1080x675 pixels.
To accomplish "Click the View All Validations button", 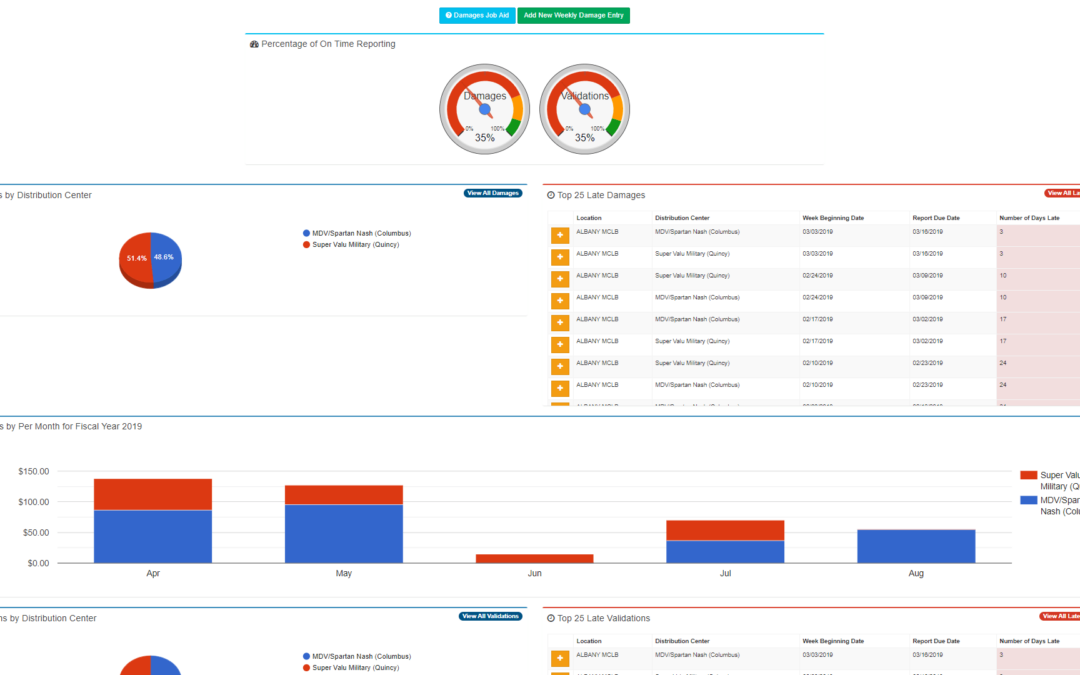I will [490, 616].
